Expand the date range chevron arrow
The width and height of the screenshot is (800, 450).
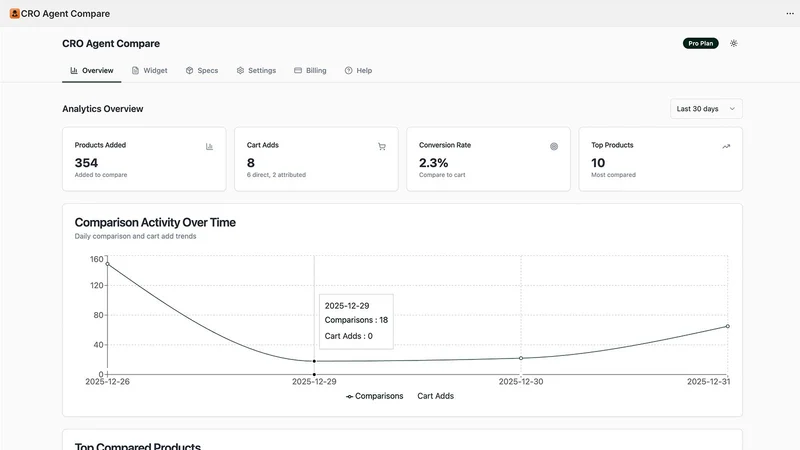[732, 109]
